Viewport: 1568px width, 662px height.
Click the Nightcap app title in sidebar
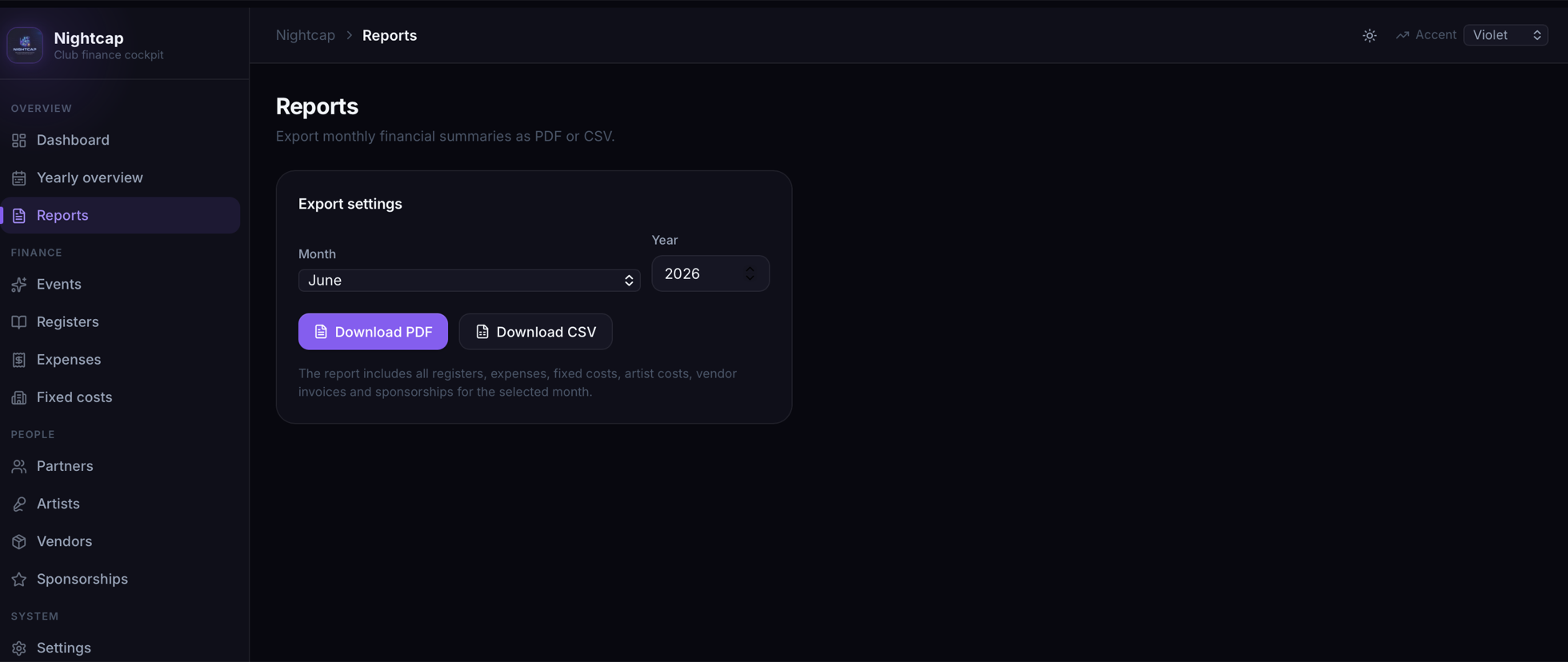tap(89, 38)
